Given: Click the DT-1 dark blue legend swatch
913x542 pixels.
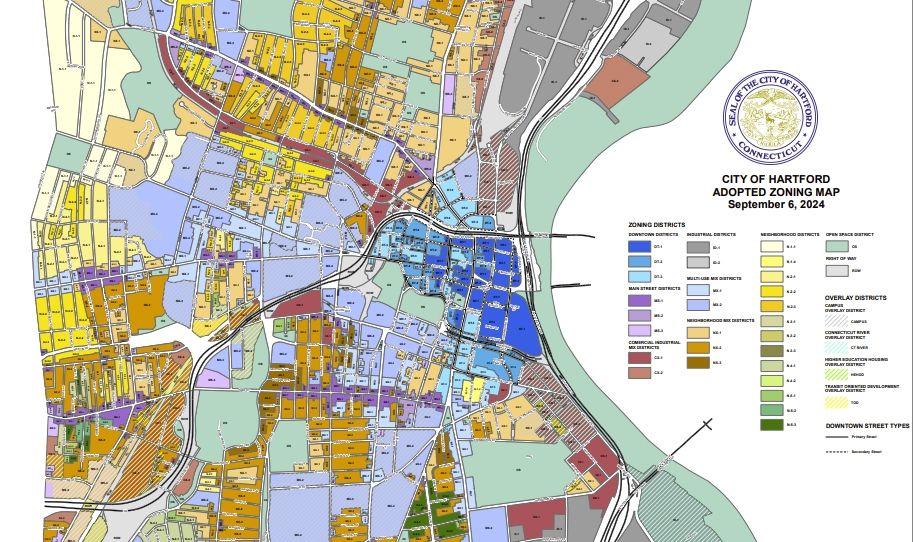Looking at the screenshot, I should coord(639,247).
